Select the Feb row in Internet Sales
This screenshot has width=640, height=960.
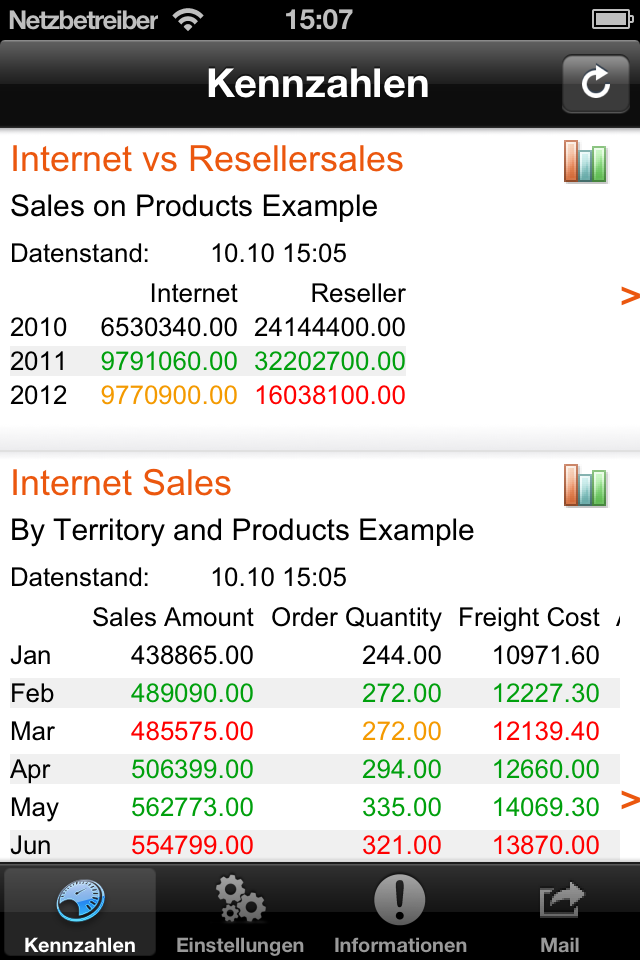coord(315,693)
